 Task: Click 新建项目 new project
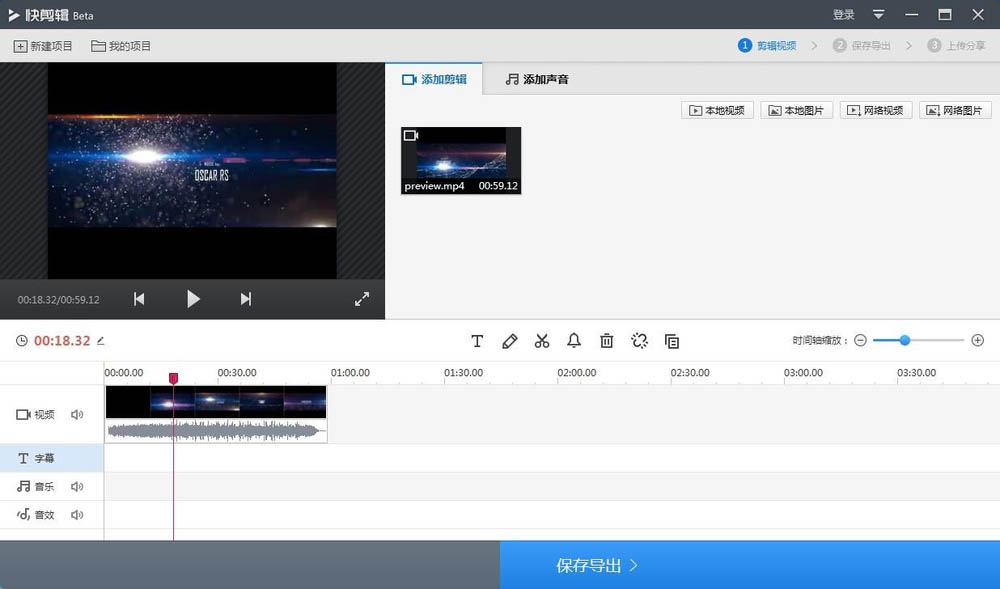[43, 46]
